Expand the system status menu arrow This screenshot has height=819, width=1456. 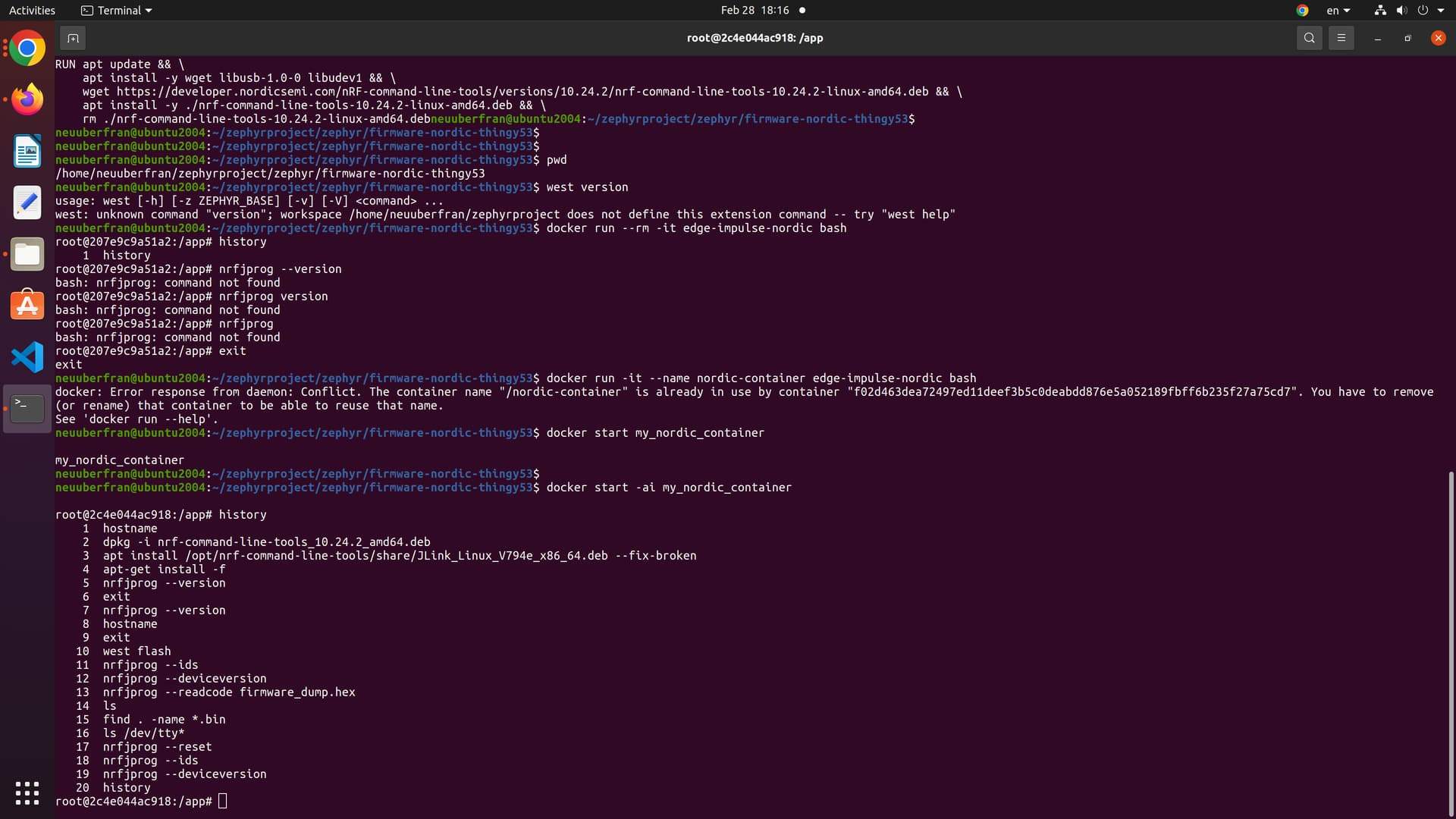click(x=1441, y=11)
